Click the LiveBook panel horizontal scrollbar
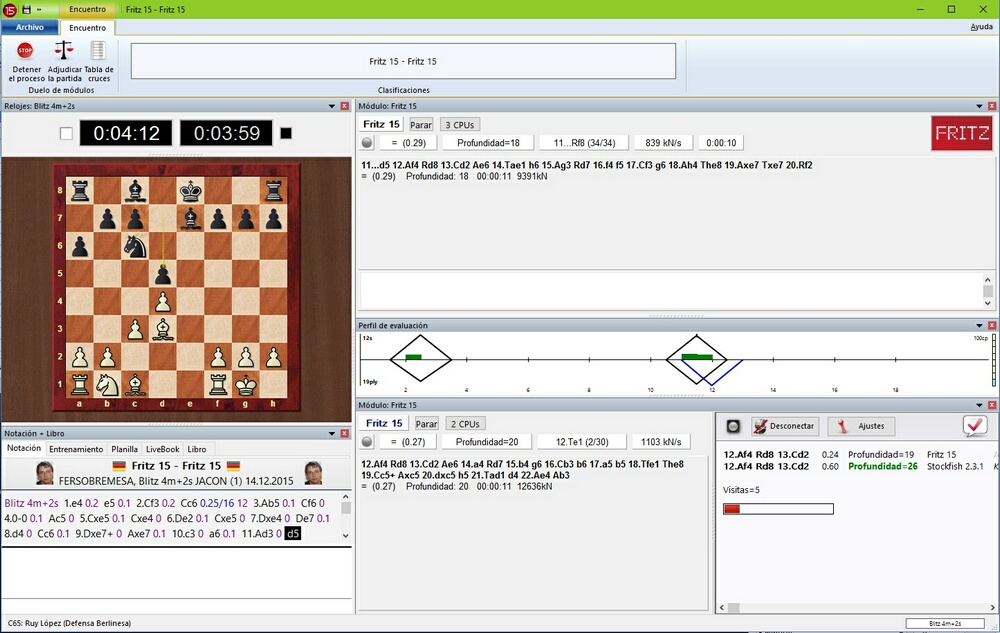Screen dimensions: 1000x633 [x=858, y=608]
